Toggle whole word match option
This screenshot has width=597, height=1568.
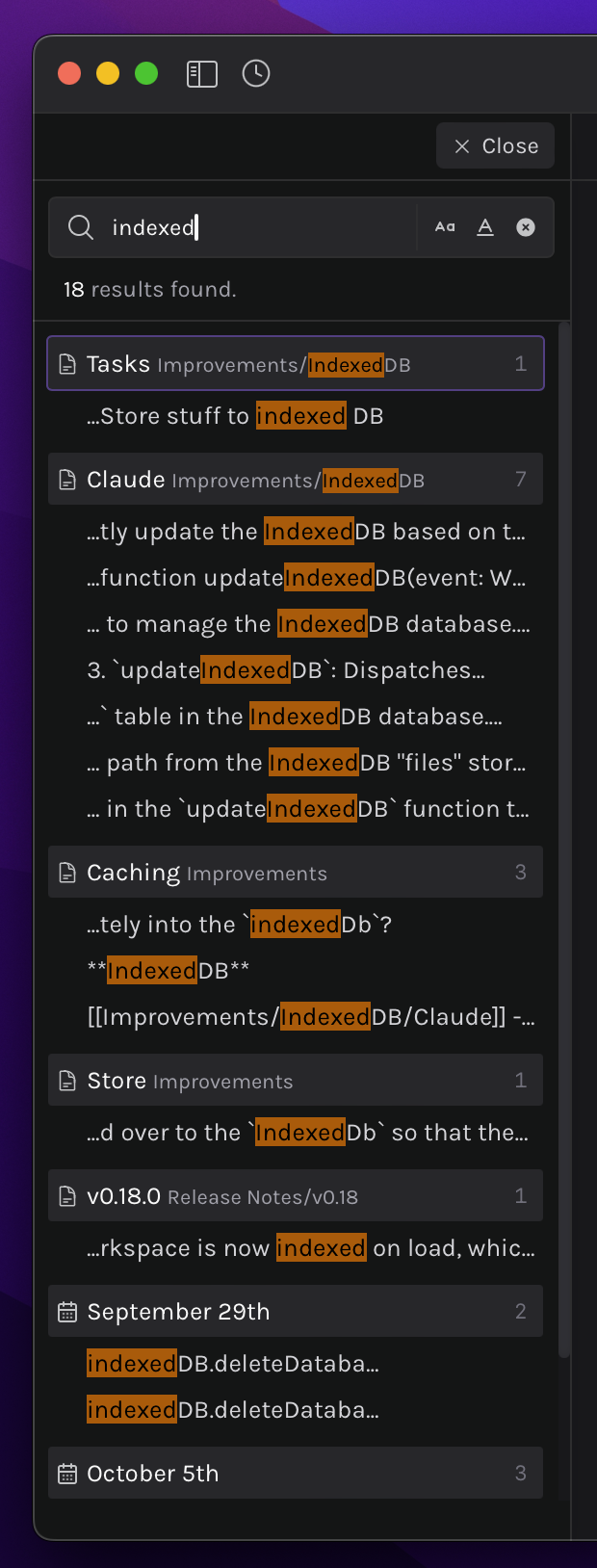click(x=485, y=227)
